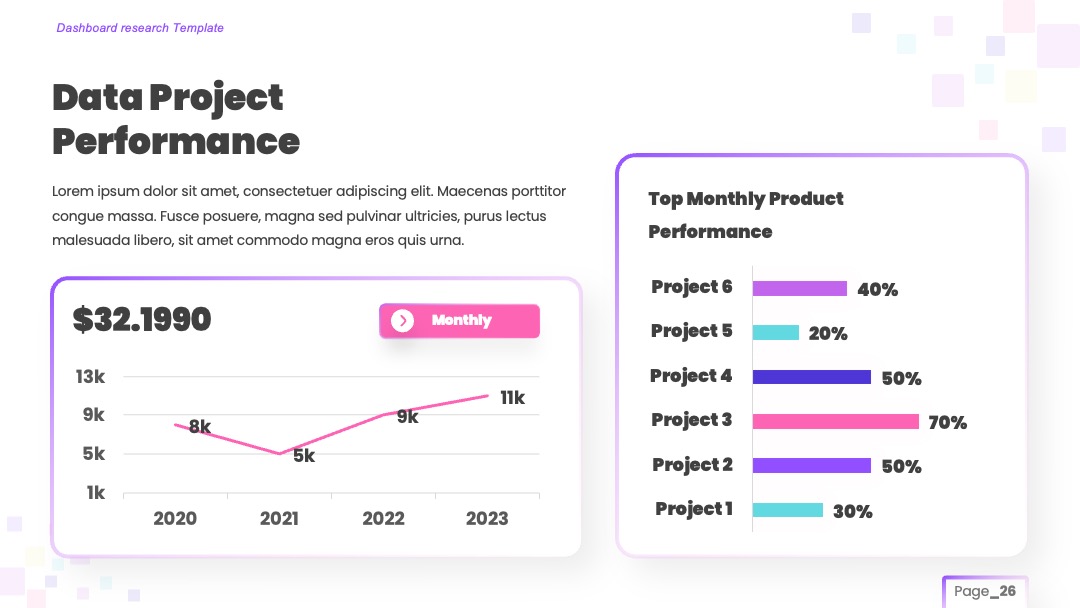The height and width of the screenshot is (608, 1080).
Task: Click the Project 4 dark blue bar
Action: pyautogui.click(x=812, y=377)
